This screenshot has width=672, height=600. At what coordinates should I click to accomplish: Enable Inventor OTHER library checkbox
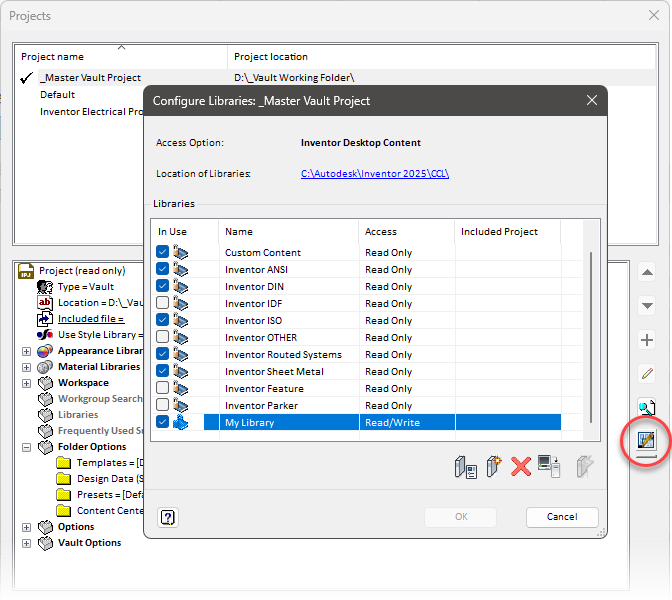point(162,337)
